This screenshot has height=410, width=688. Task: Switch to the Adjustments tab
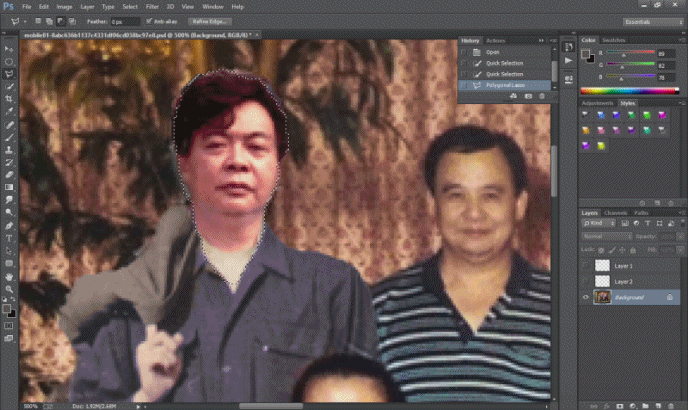click(597, 103)
